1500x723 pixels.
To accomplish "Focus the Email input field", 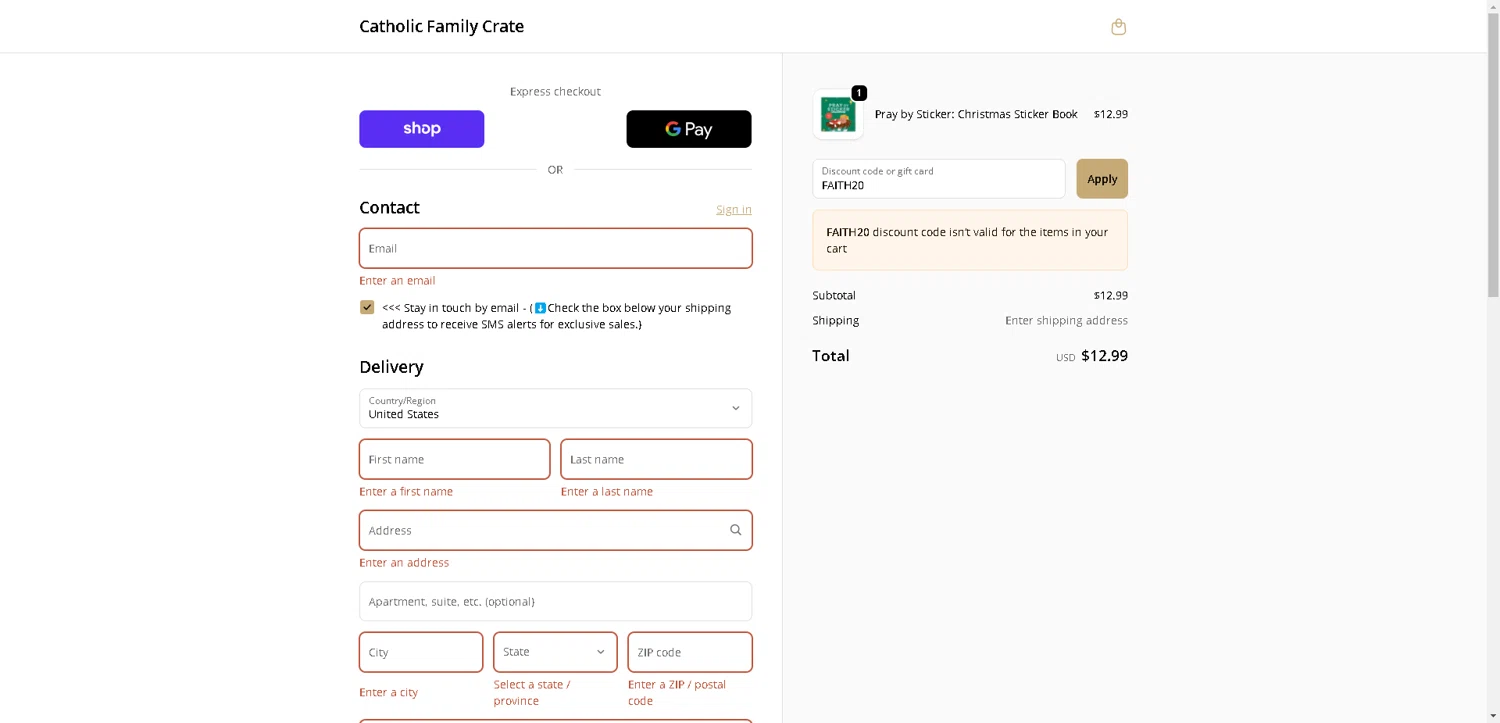I will pos(556,248).
